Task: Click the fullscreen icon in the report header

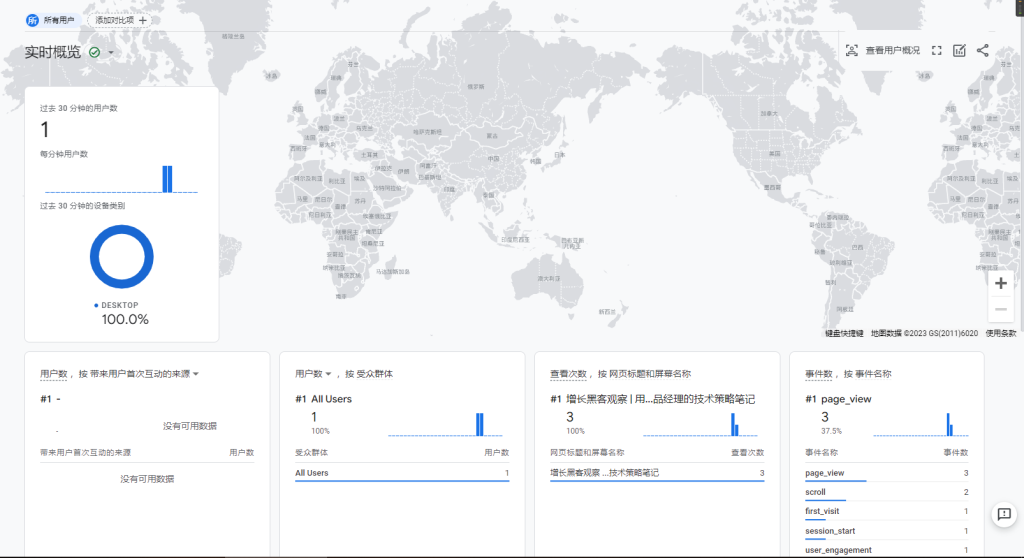Action: pos(937,51)
